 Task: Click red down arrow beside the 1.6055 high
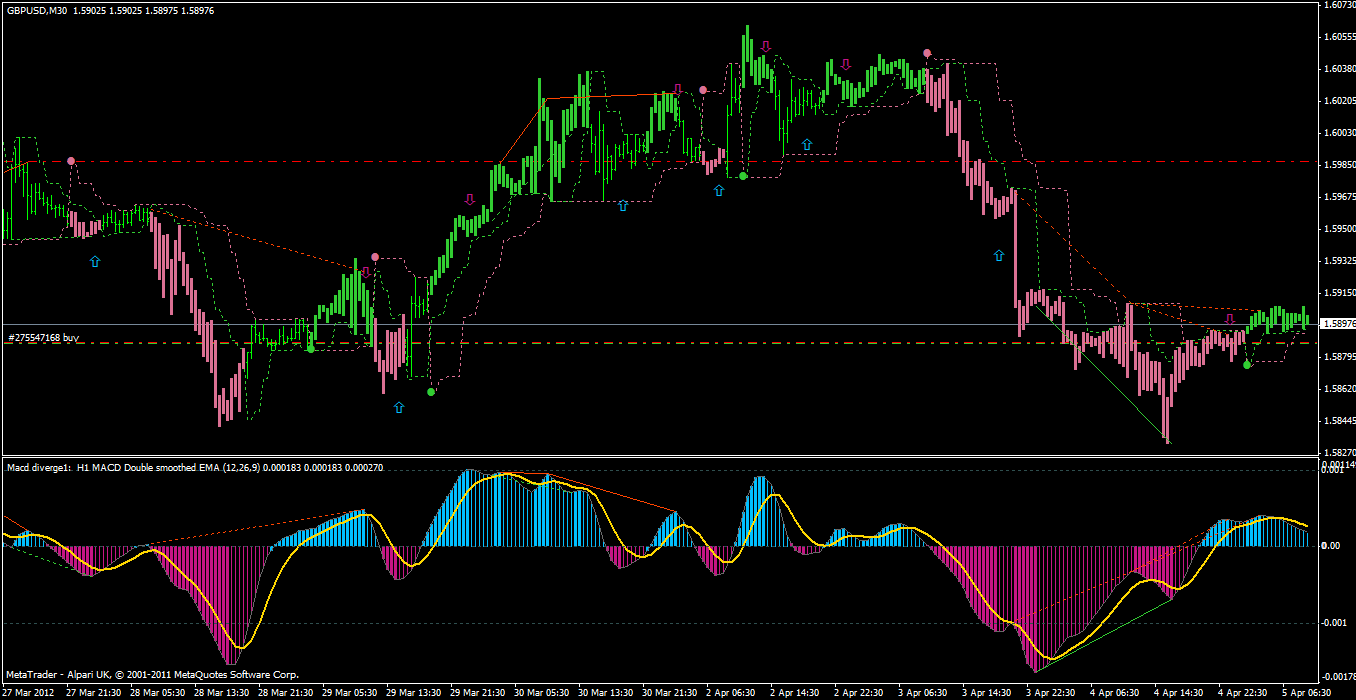coord(766,46)
